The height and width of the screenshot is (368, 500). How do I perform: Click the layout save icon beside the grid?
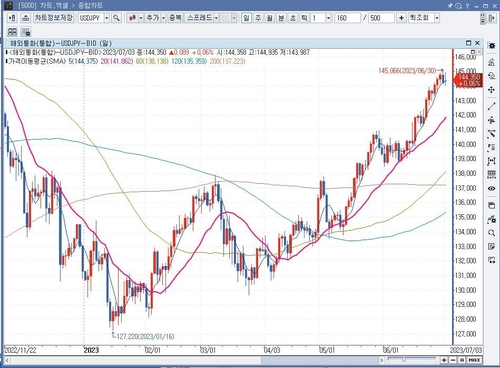click(x=26, y=32)
